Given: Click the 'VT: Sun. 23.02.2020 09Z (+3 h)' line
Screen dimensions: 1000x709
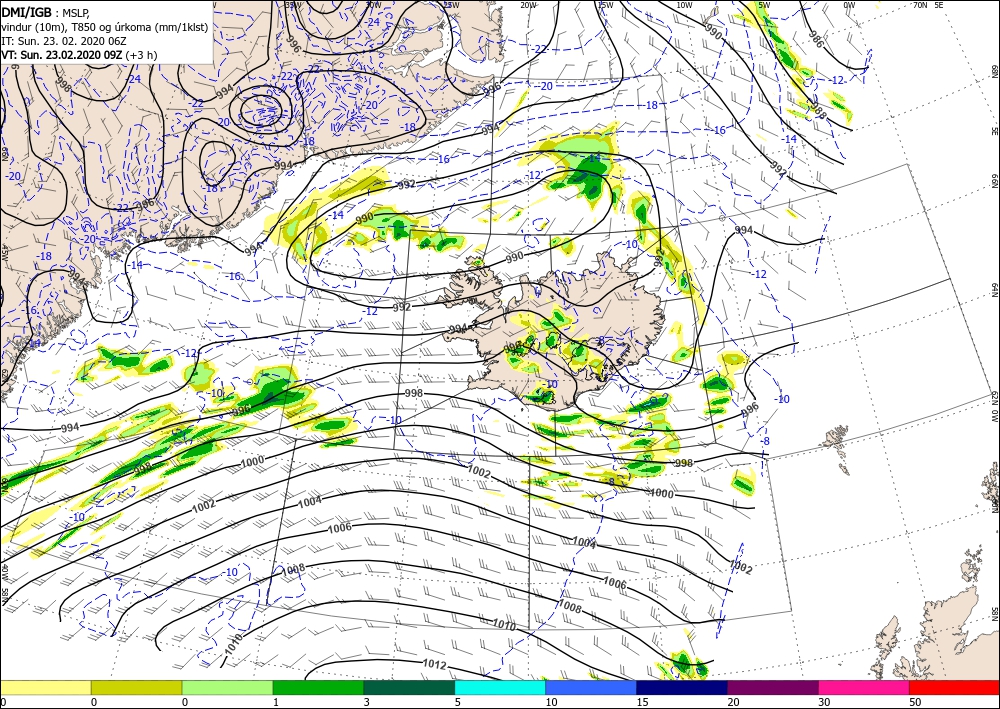Looking at the screenshot, I should (x=79, y=55).
